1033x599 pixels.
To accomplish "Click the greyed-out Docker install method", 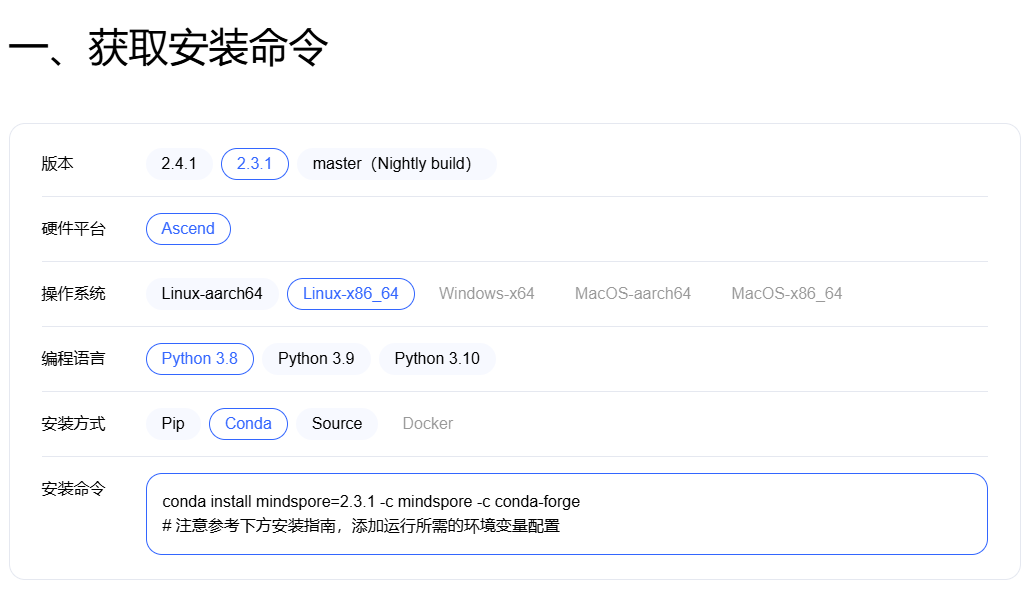I will 428,424.
